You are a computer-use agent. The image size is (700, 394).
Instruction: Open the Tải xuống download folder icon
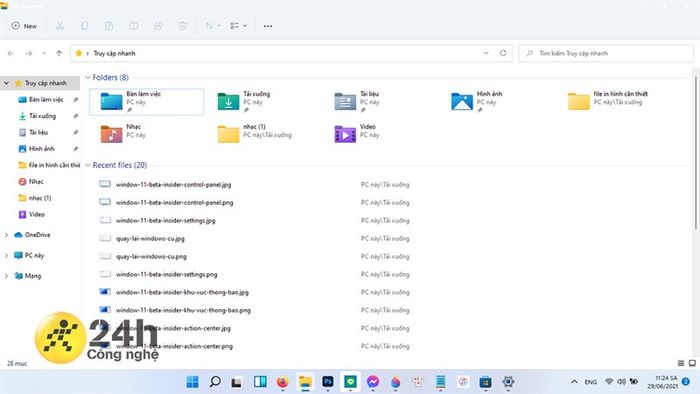[x=228, y=101]
